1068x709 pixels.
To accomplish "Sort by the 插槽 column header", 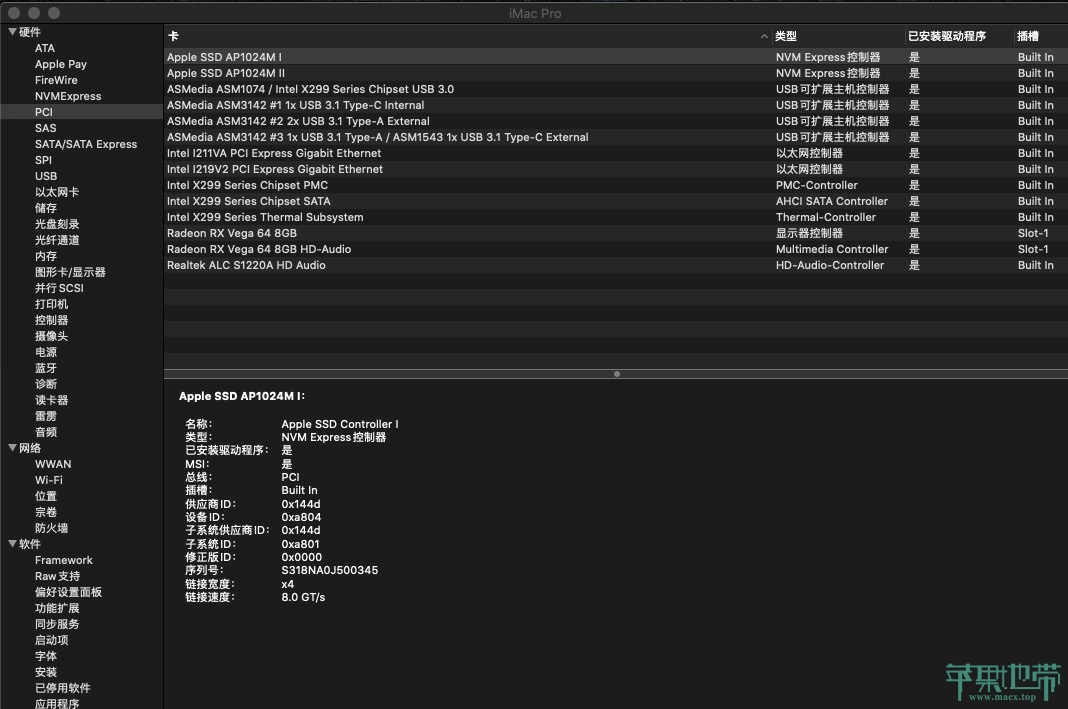I will pyautogui.click(x=1028, y=36).
